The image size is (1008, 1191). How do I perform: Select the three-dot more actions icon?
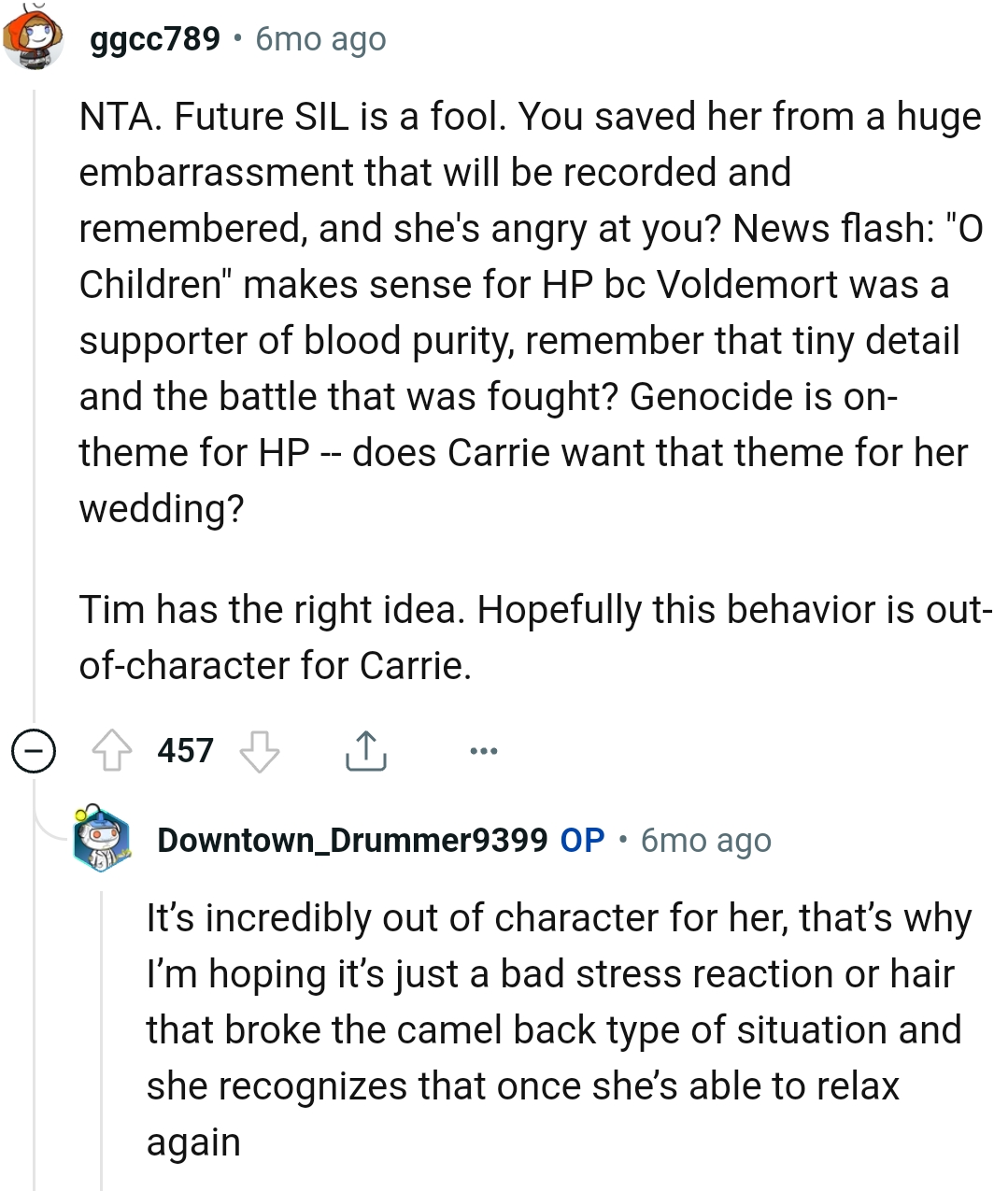[x=483, y=749]
